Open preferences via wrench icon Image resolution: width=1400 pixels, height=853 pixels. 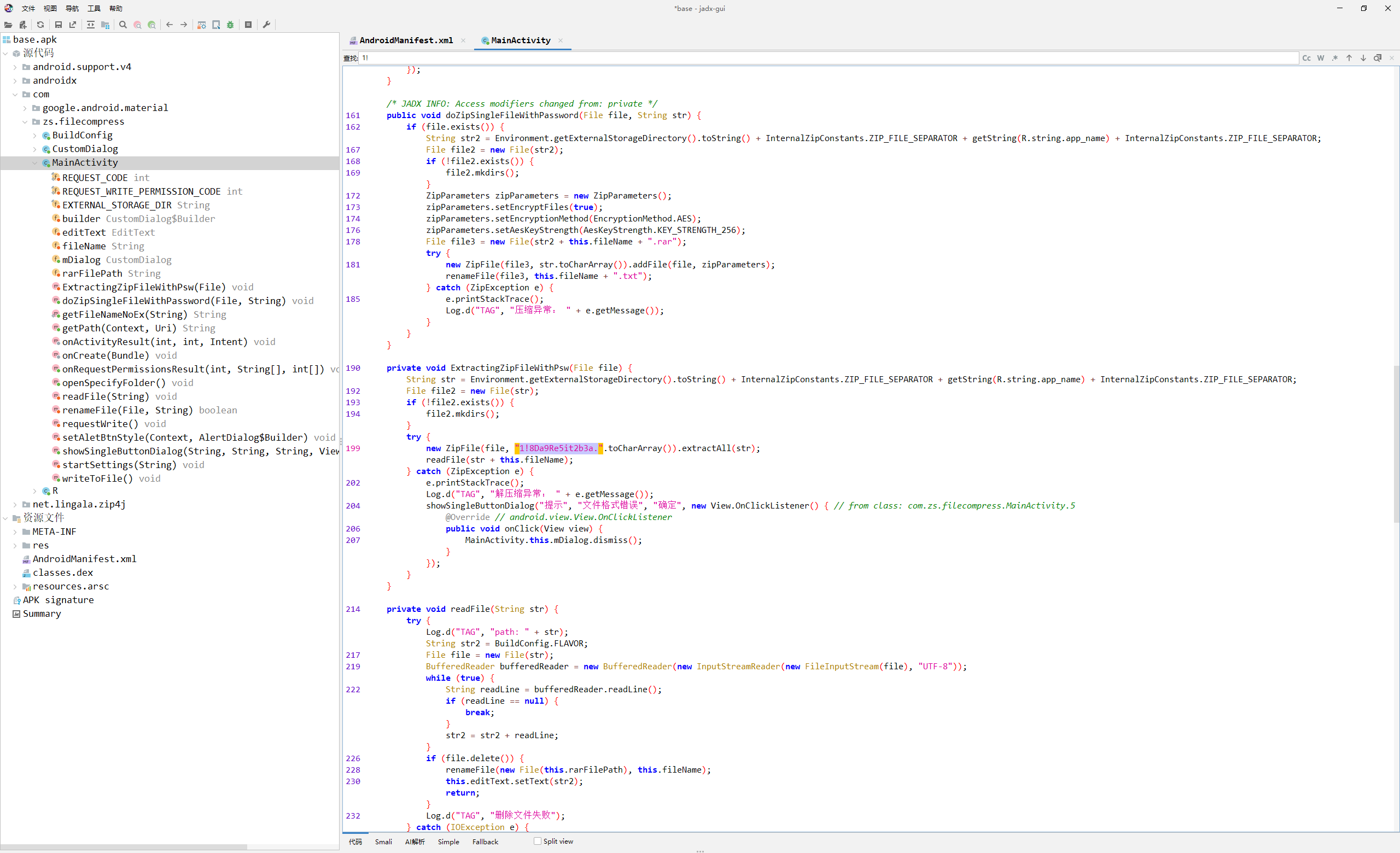(266, 25)
